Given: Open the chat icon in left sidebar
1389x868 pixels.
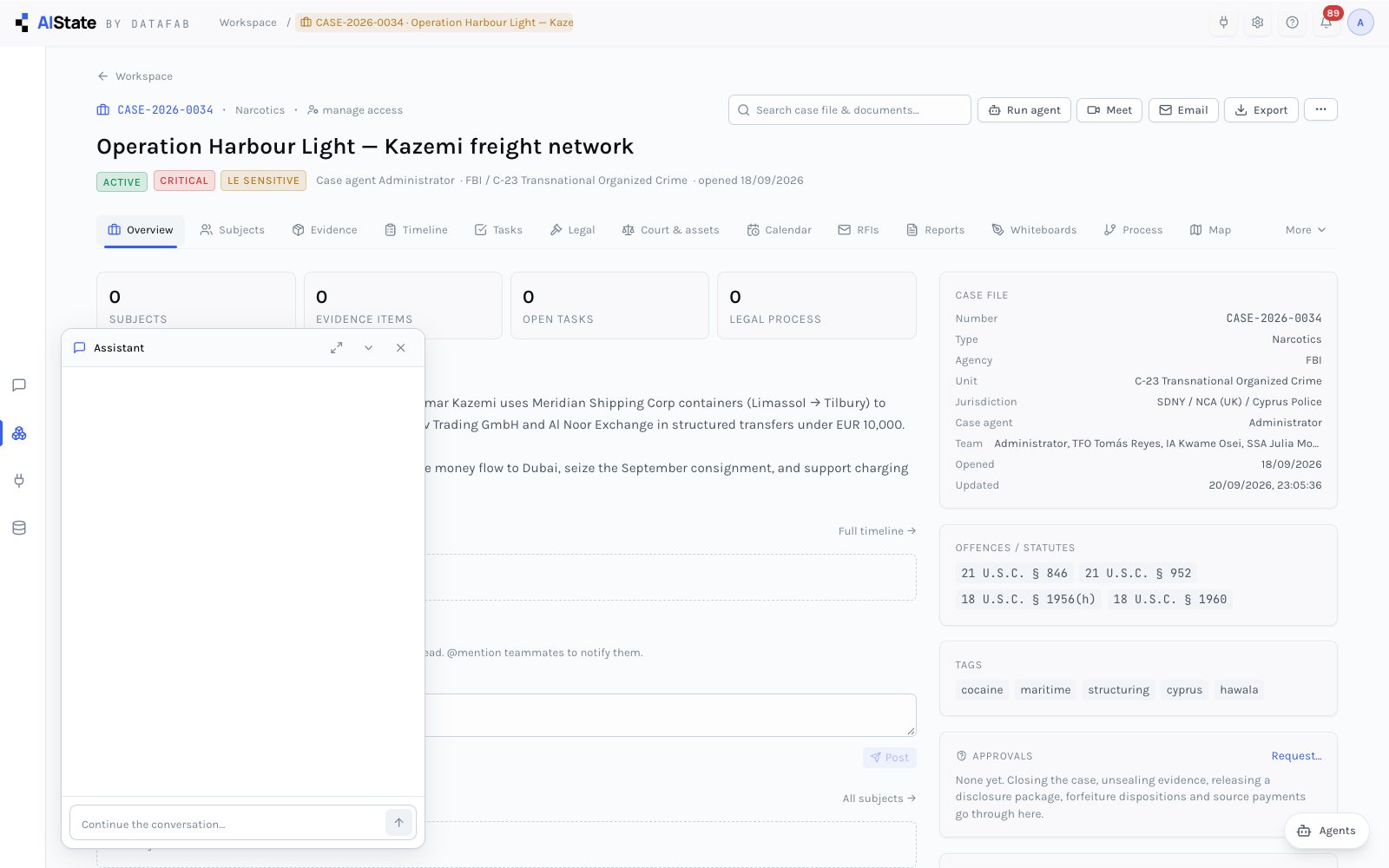Looking at the screenshot, I should click(x=19, y=385).
